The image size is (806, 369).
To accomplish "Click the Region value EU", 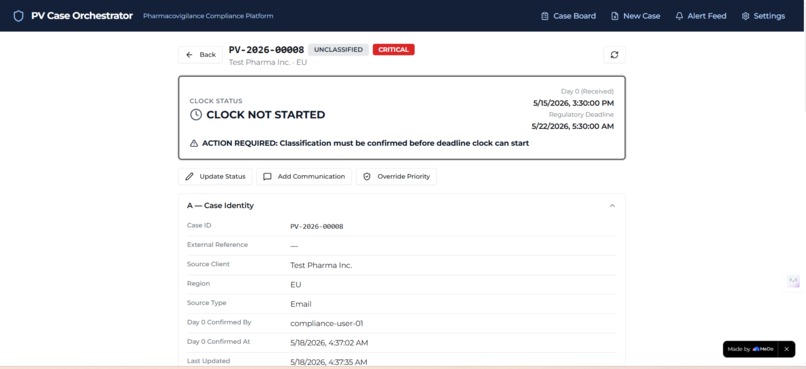I will (x=296, y=285).
